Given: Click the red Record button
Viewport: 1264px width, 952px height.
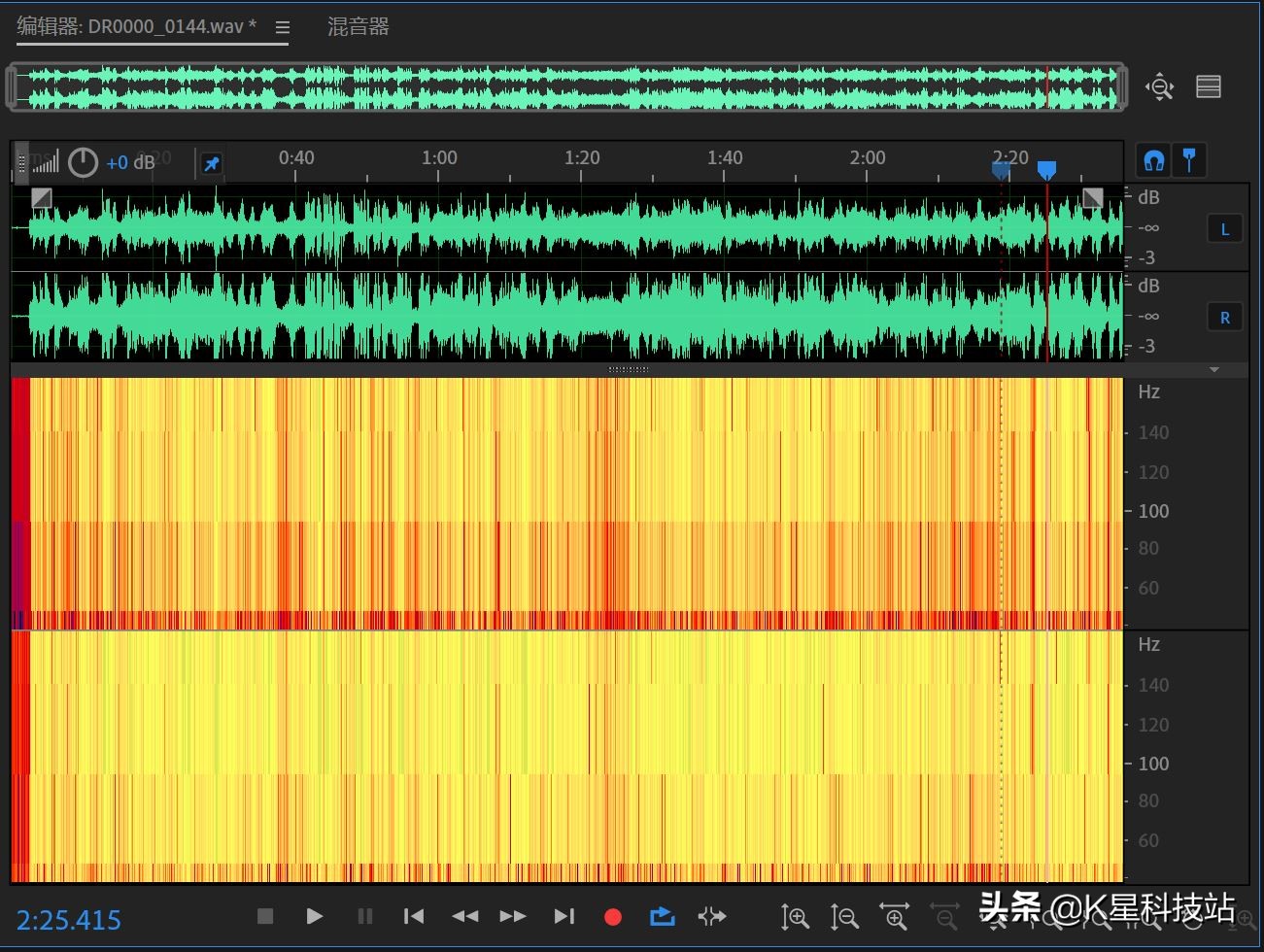Looking at the screenshot, I should (x=612, y=917).
